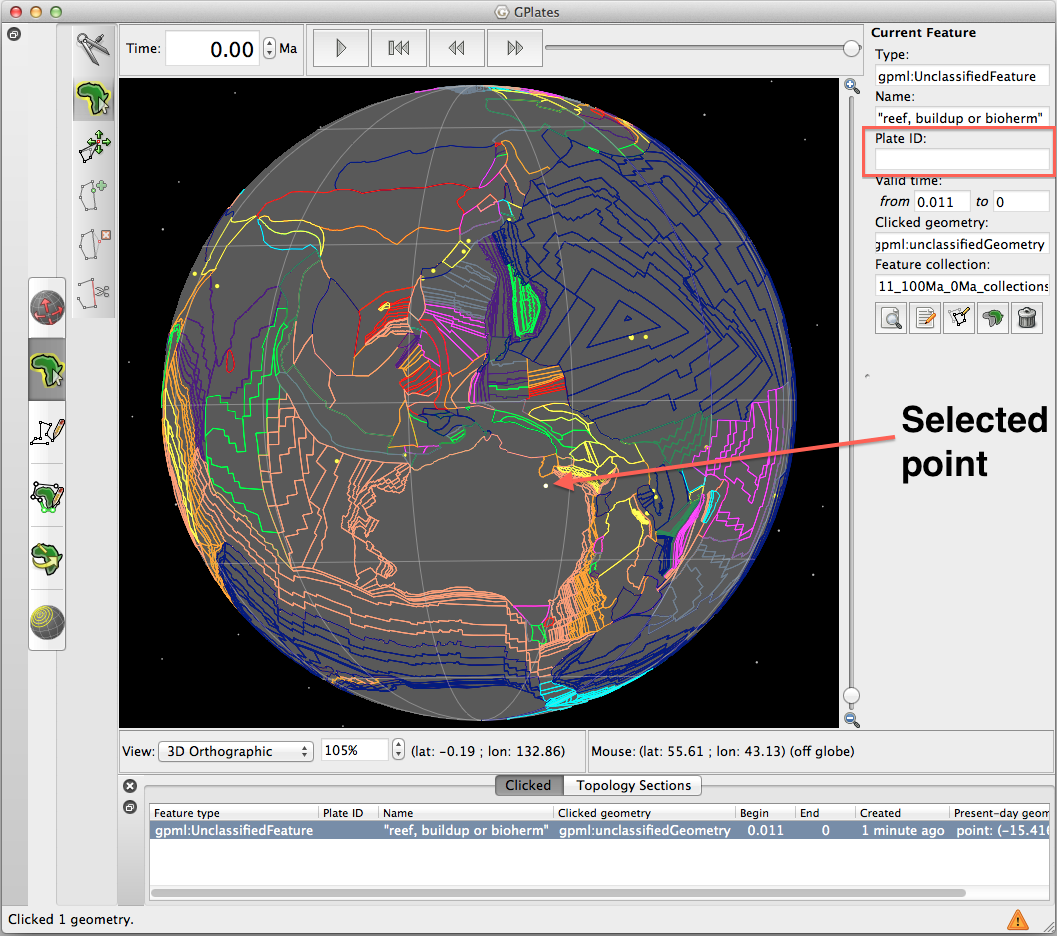Click the Query Feature magnifier button
Screen dimensions: 1057x936
891,318
